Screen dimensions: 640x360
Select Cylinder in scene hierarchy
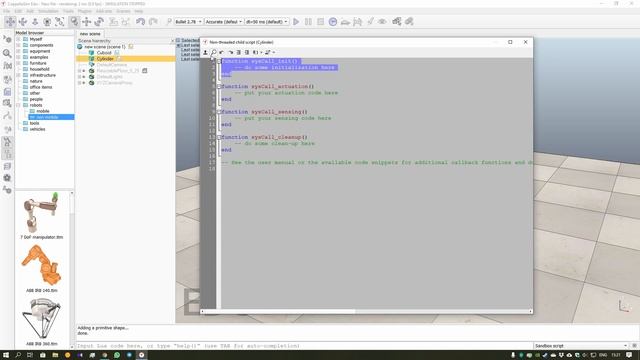pos(105,59)
